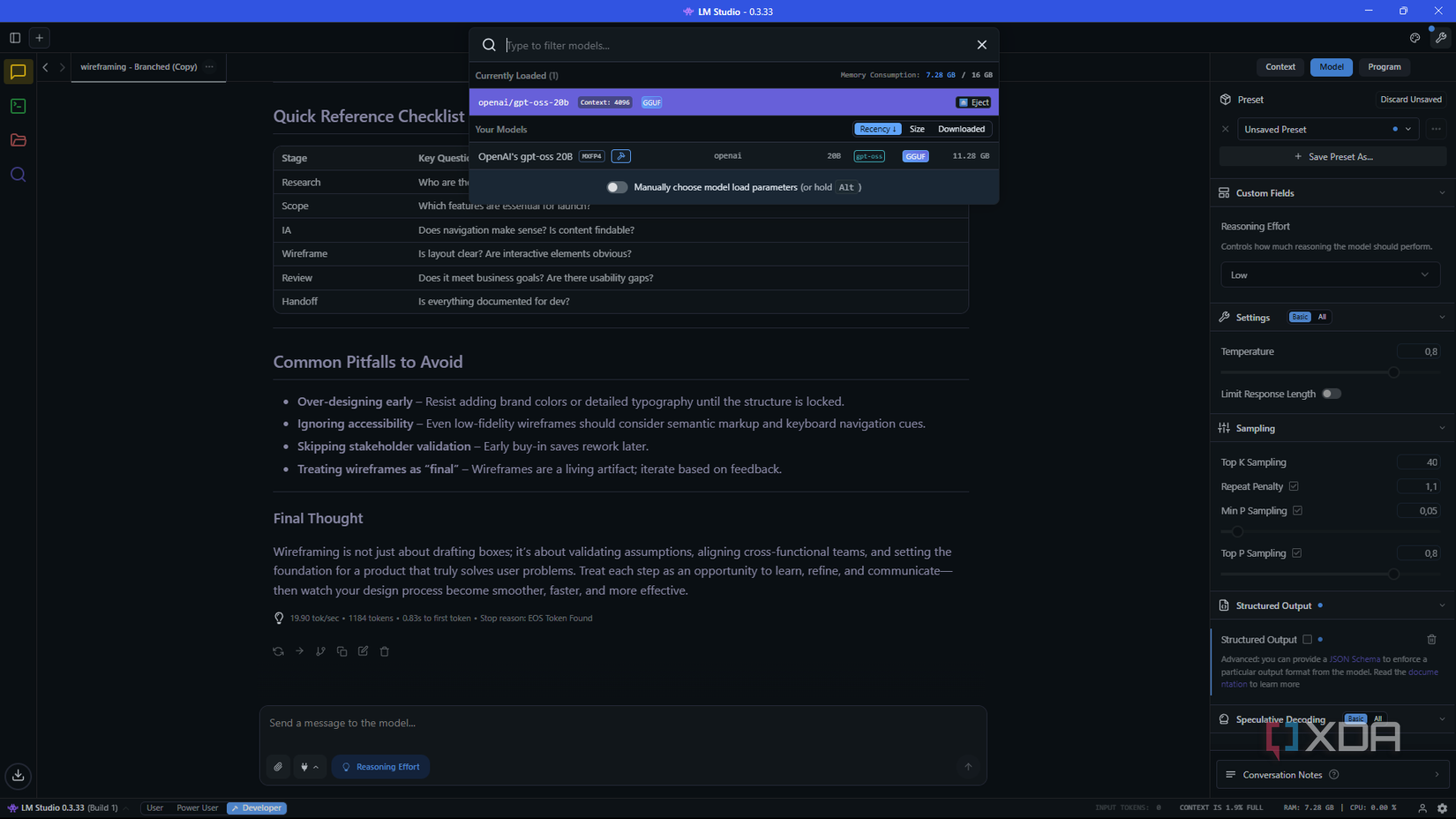
Task: Uncheck the Top P Sampling checkbox
Action: [x=1296, y=553]
